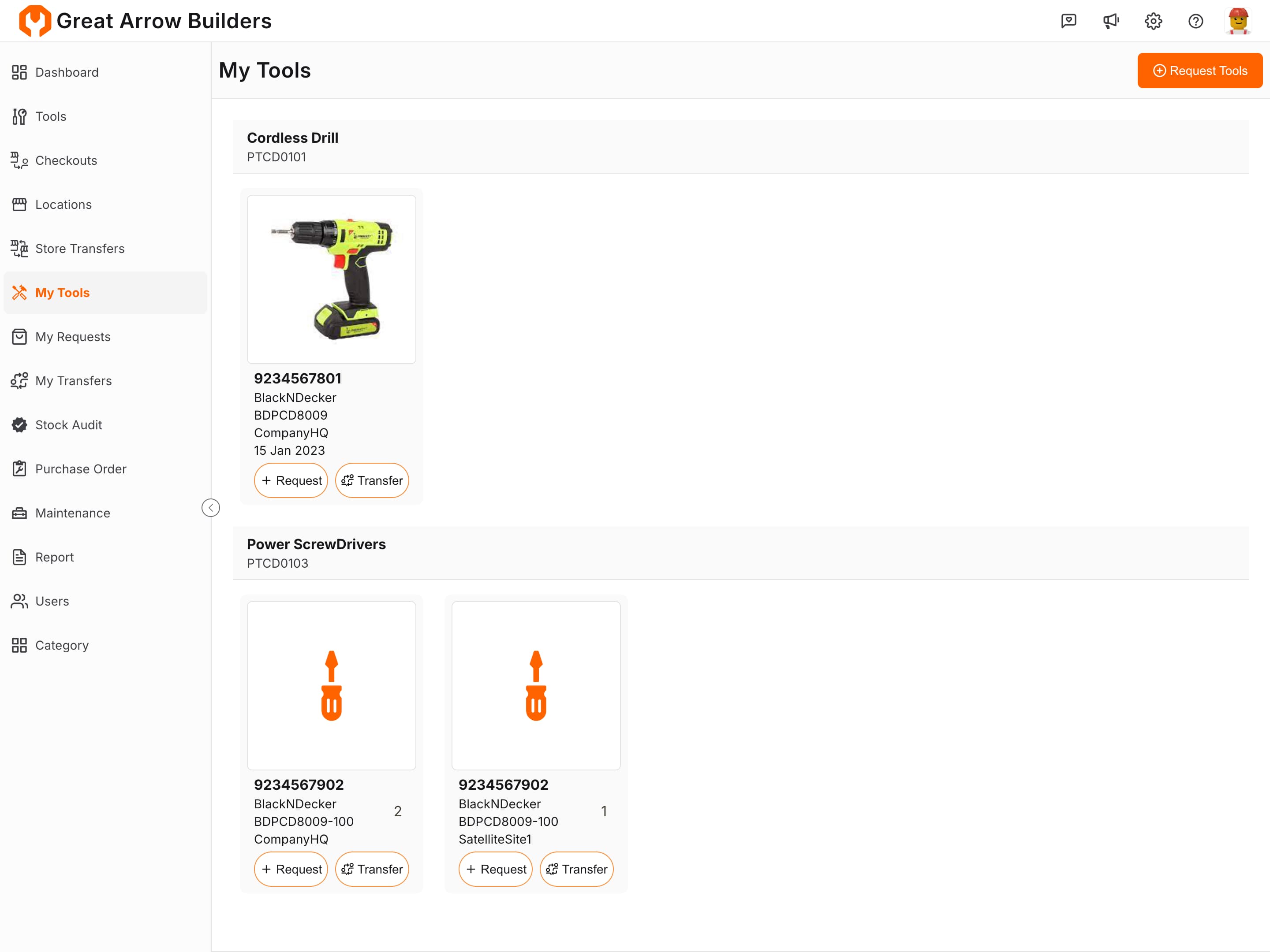Click the help question mark icon

click(1195, 21)
